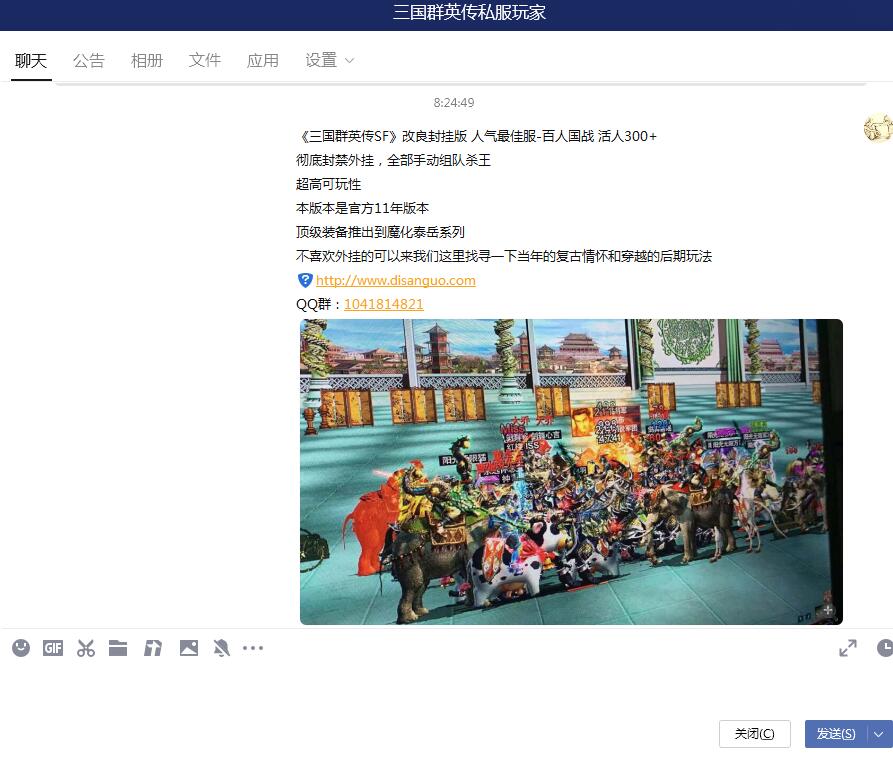Open the 文件 tab
The width and height of the screenshot is (893, 757).
[x=205, y=60]
